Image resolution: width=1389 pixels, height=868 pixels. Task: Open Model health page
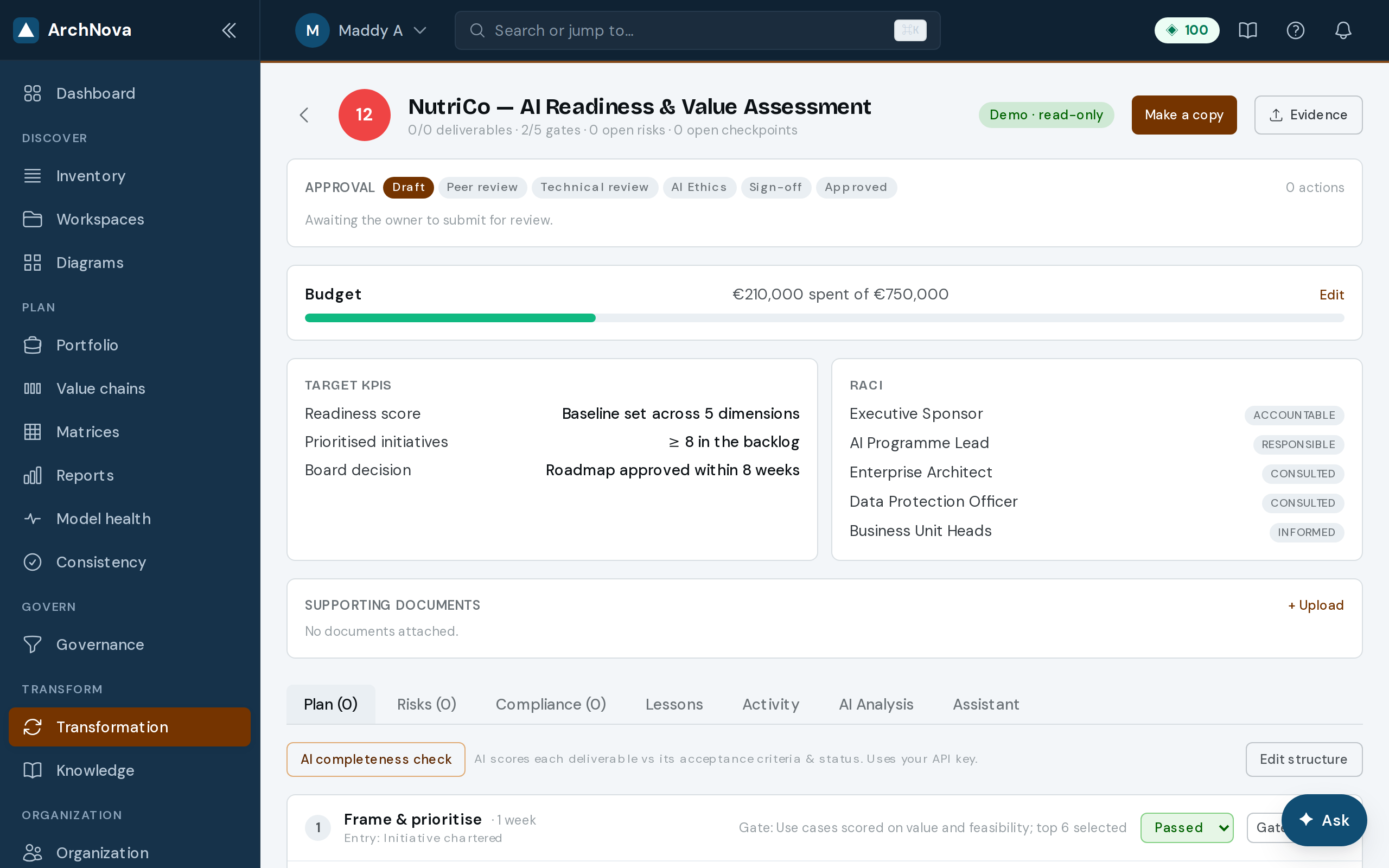coord(130,519)
